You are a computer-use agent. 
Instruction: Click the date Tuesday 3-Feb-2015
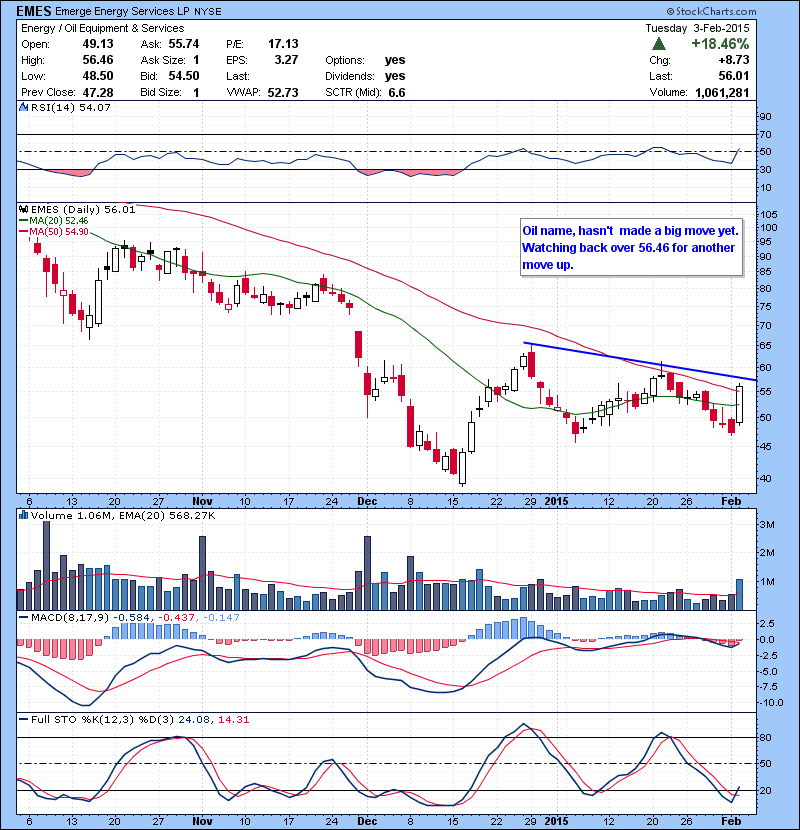coord(697,28)
